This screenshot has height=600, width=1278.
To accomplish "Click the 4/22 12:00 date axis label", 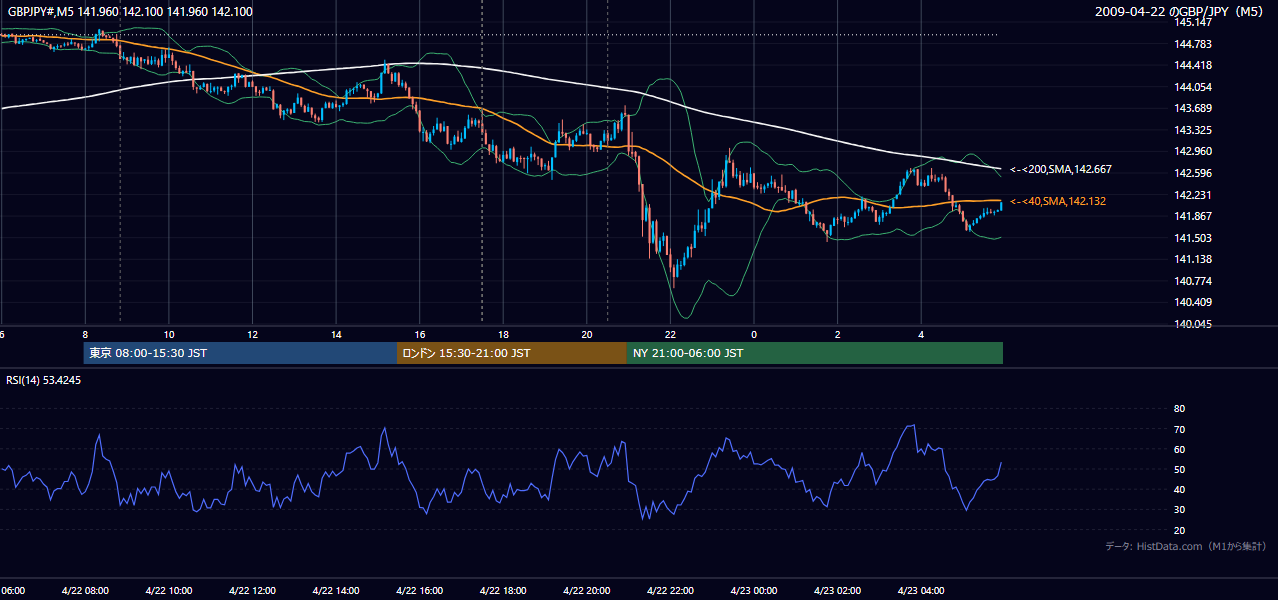I will (252, 590).
